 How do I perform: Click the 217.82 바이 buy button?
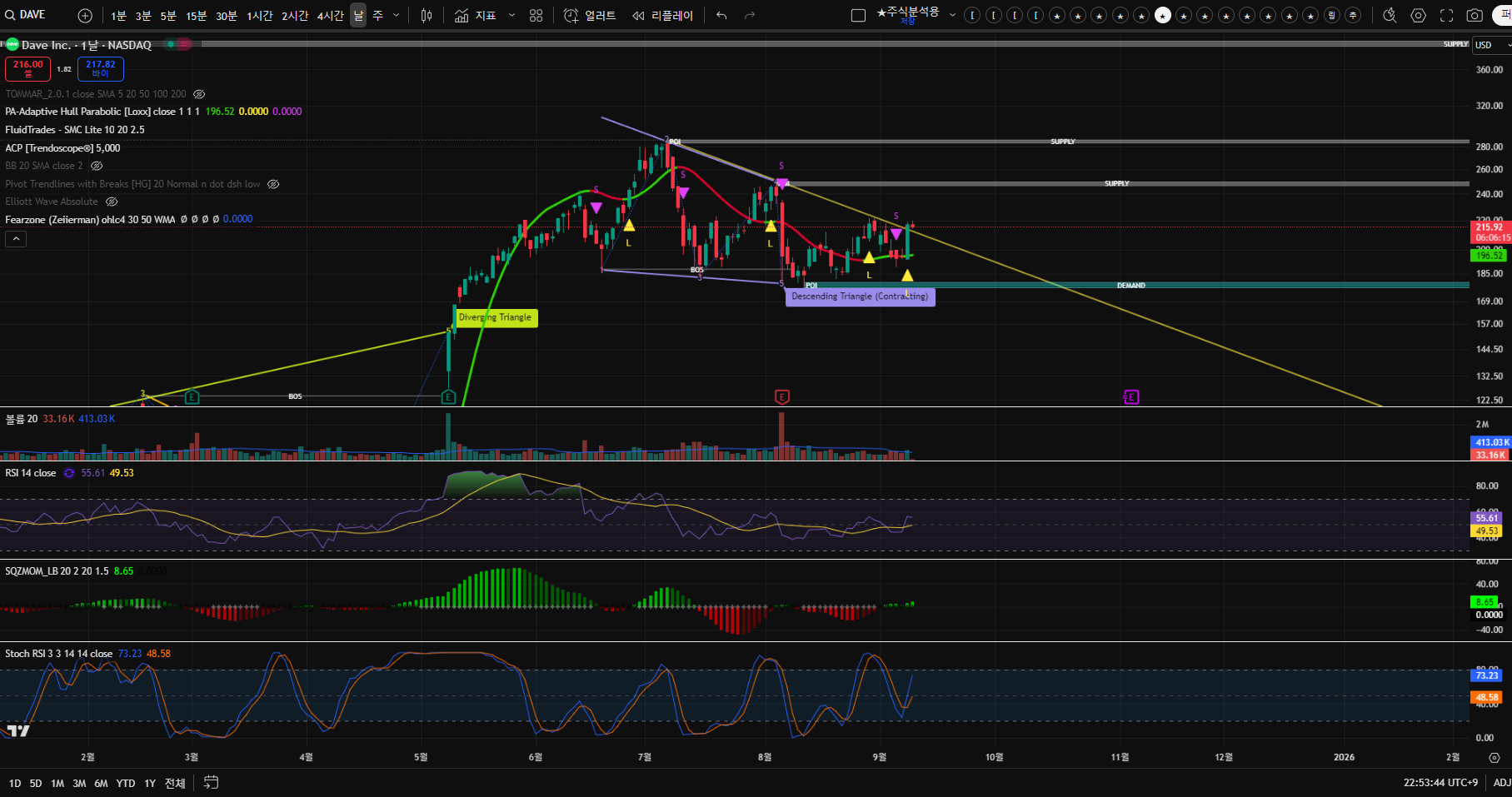tap(101, 68)
